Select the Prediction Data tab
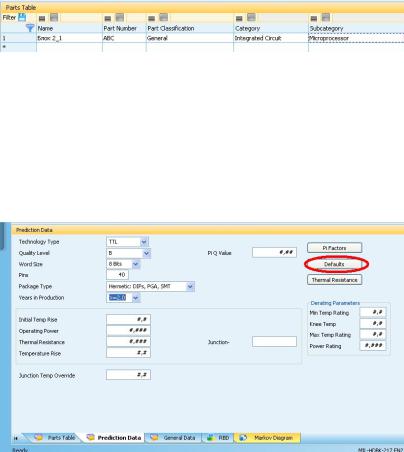This screenshot has width=404, height=452. (x=114, y=437)
